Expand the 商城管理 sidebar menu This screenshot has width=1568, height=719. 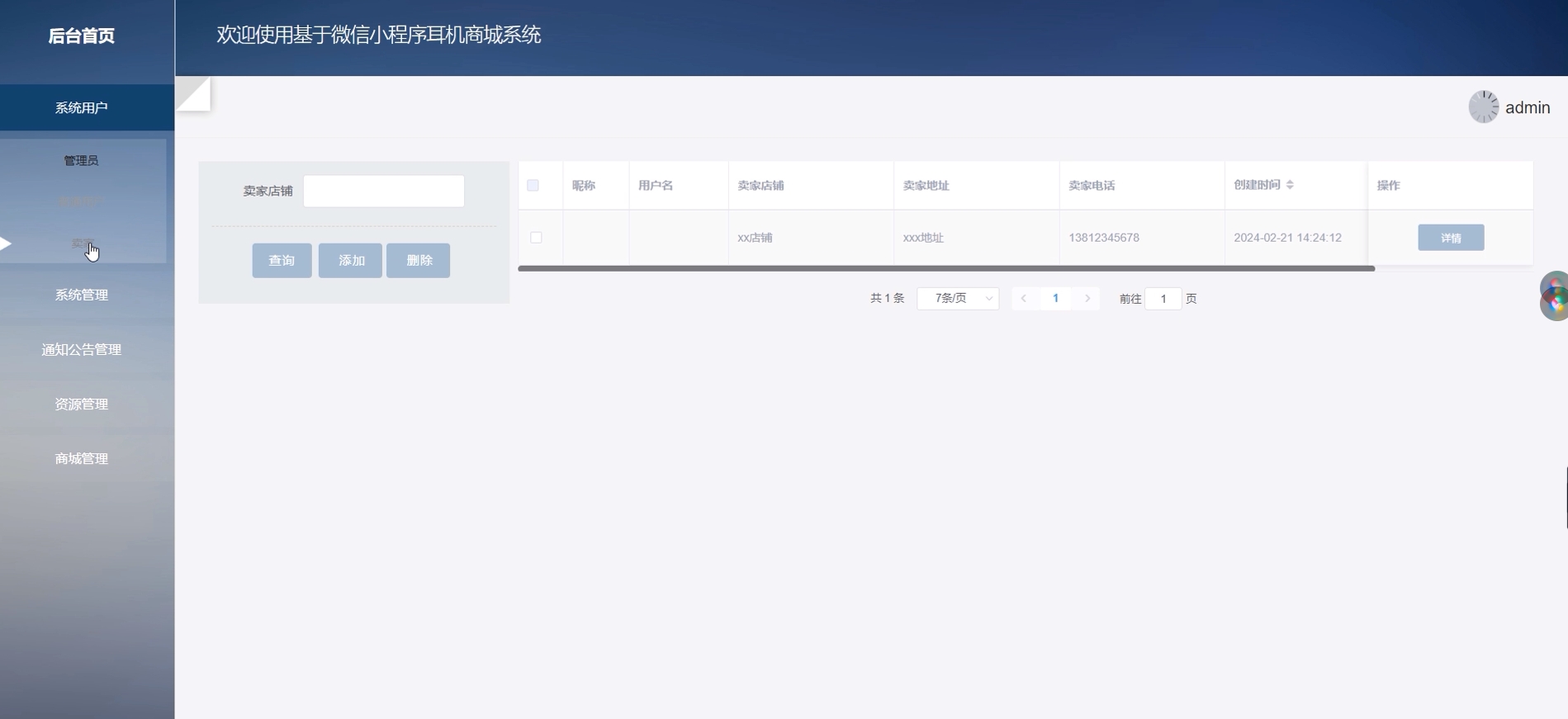click(x=82, y=458)
